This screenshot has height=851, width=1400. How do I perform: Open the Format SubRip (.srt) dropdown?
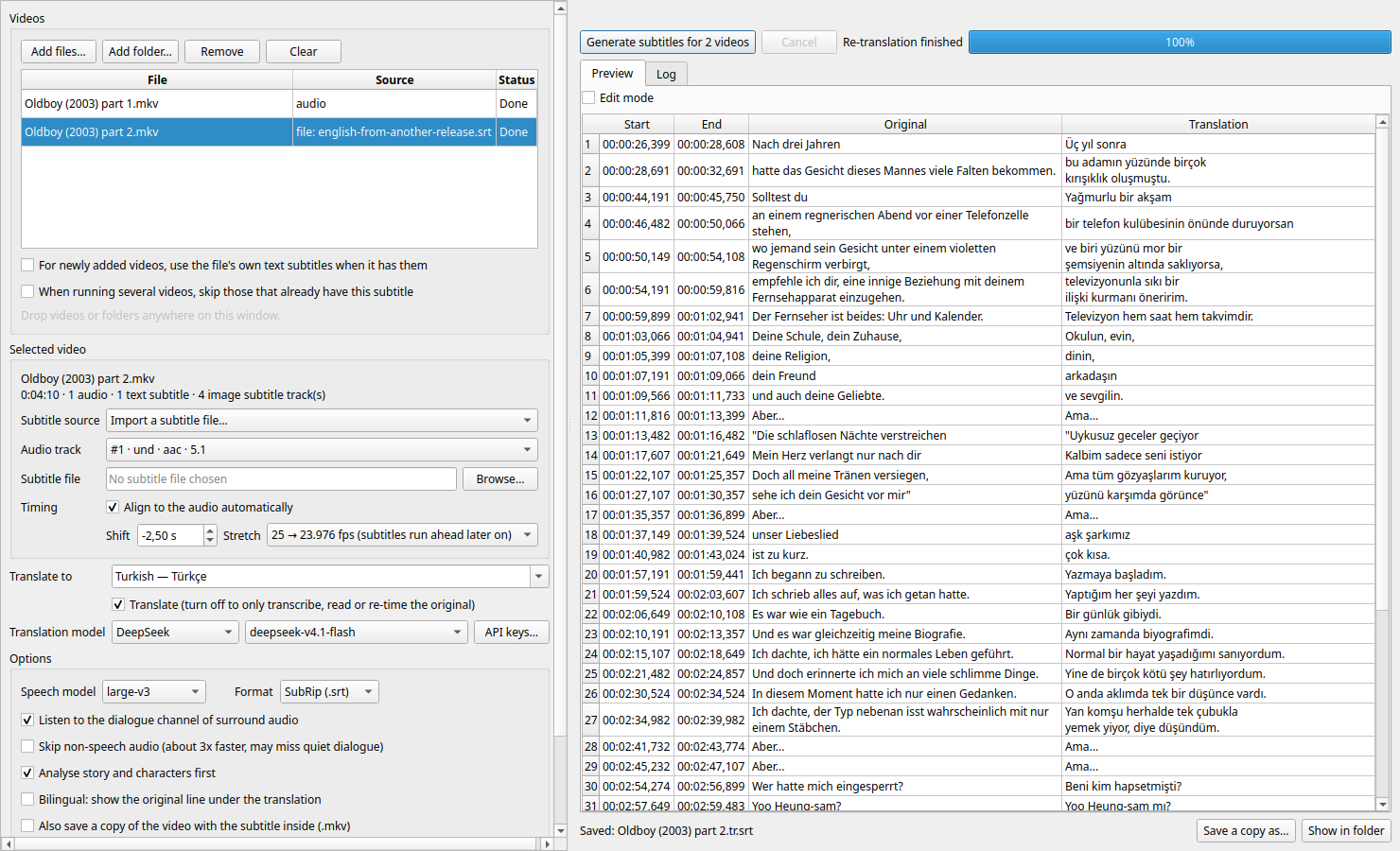pos(329,692)
